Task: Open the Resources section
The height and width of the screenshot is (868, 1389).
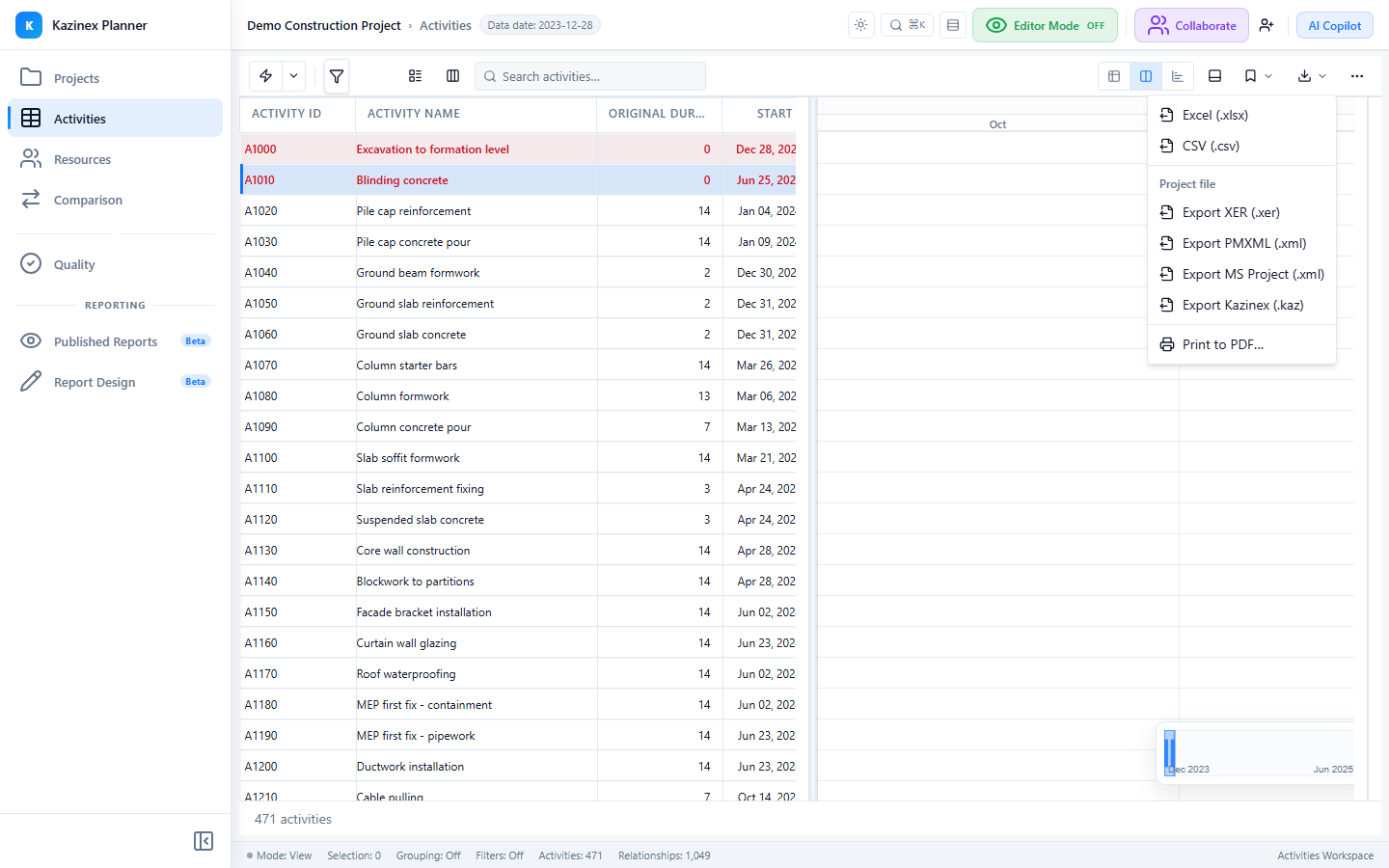Action: pyautogui.click(x=115, y=159)
